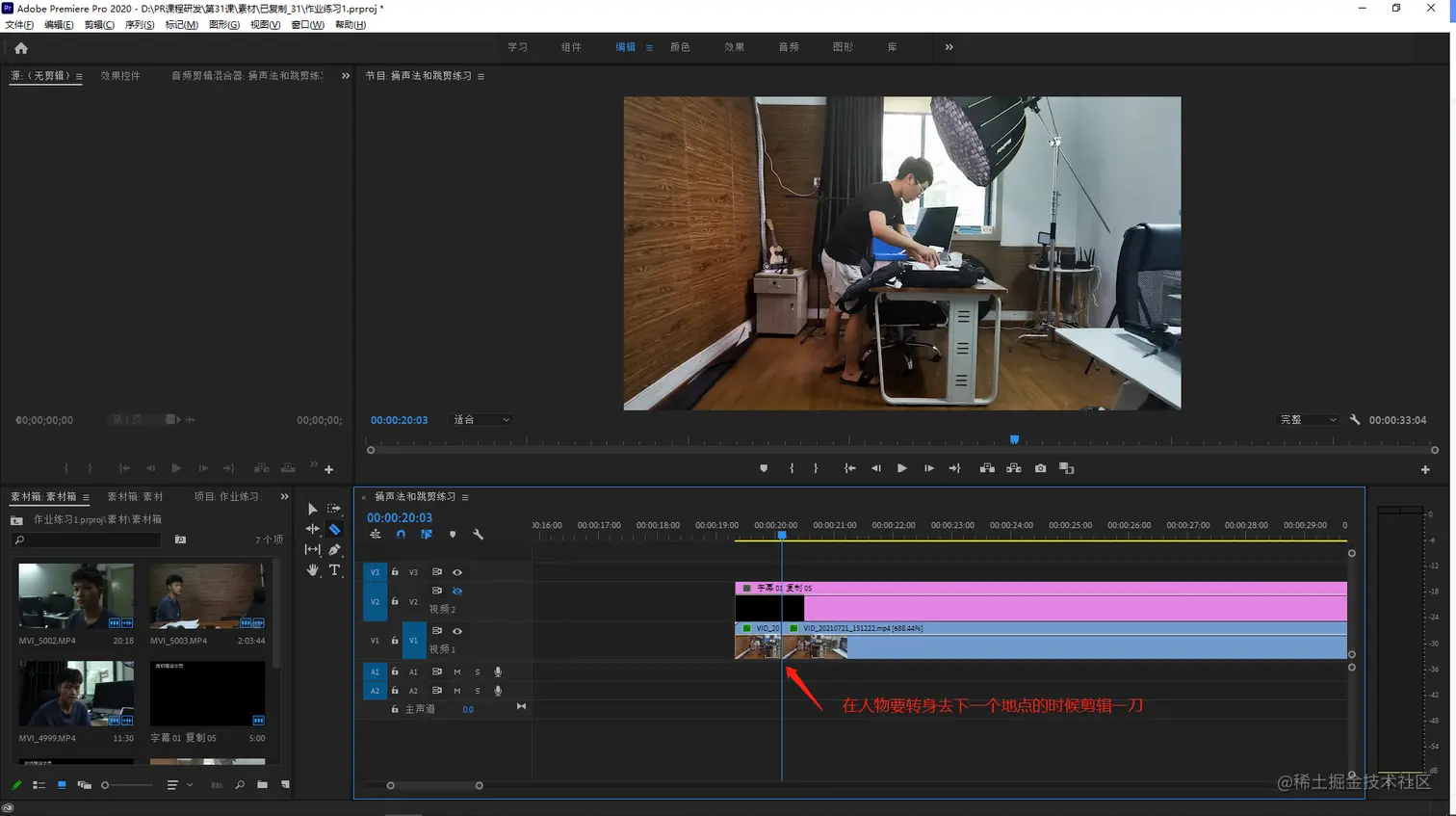Toggle the bin write-lock pencil
The height and width of the screenshot is (816, 1456).
pyautogui.click(x=16, y=785)
